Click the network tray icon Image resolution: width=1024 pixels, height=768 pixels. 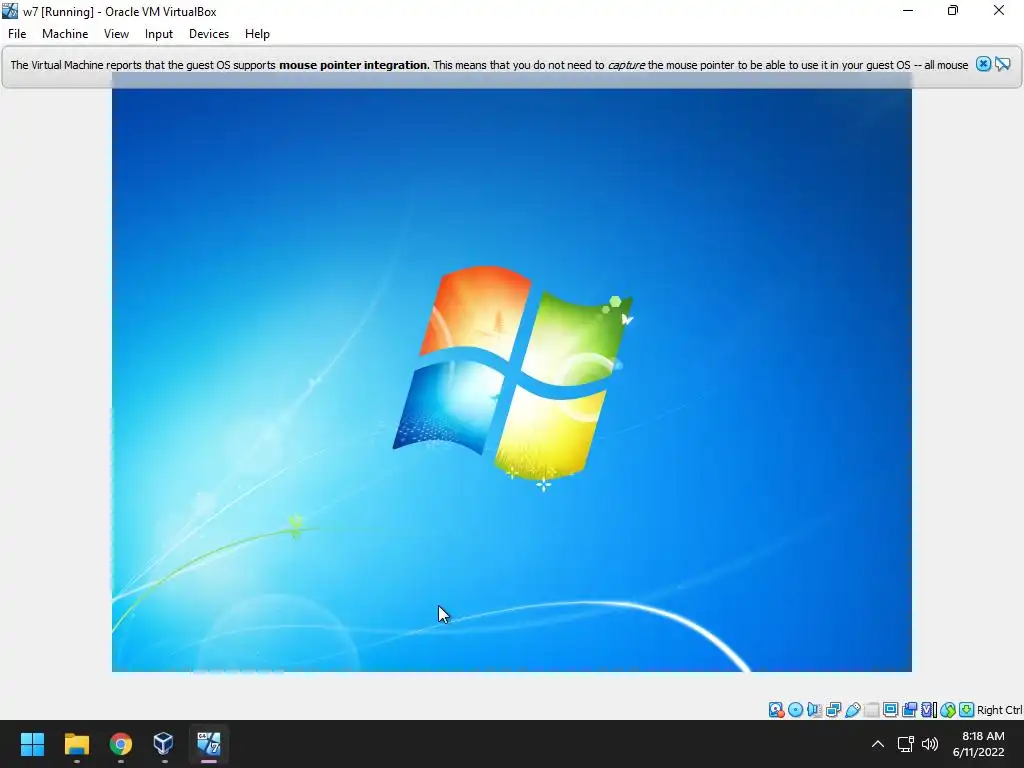click(905, 744)
